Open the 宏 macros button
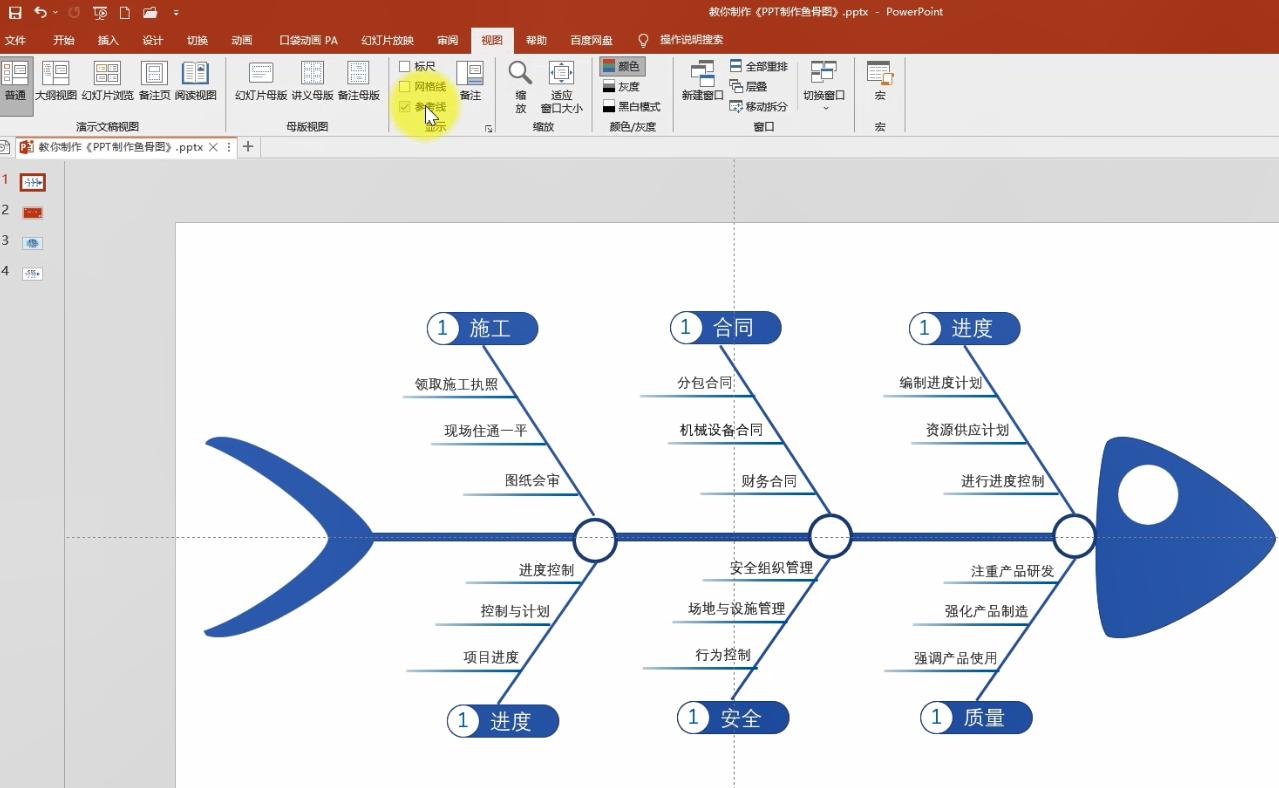 [880, 82]
